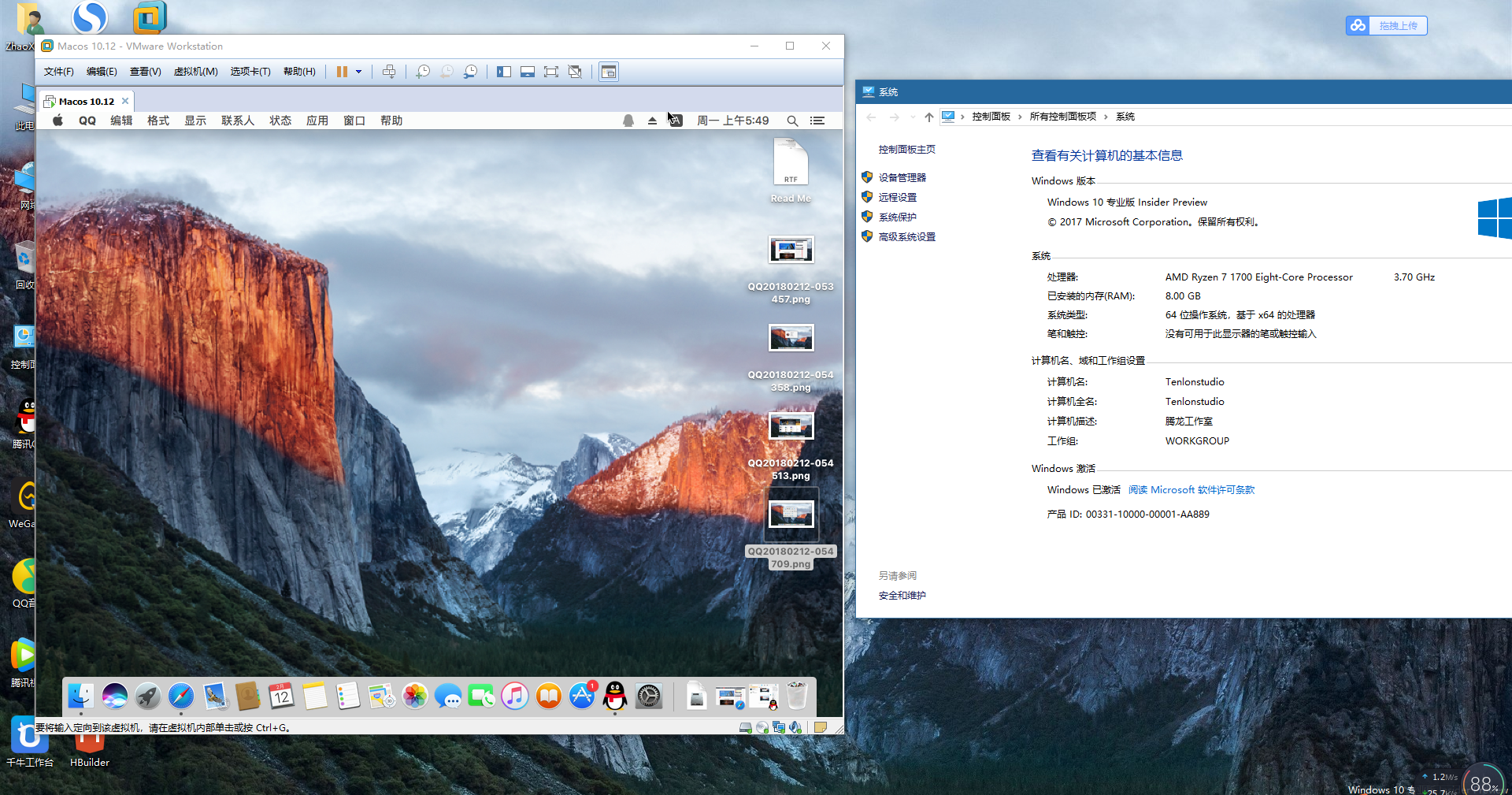1512x795 pixels.
Task: Open the macOS Notification Center list icon
Action: 817,121
